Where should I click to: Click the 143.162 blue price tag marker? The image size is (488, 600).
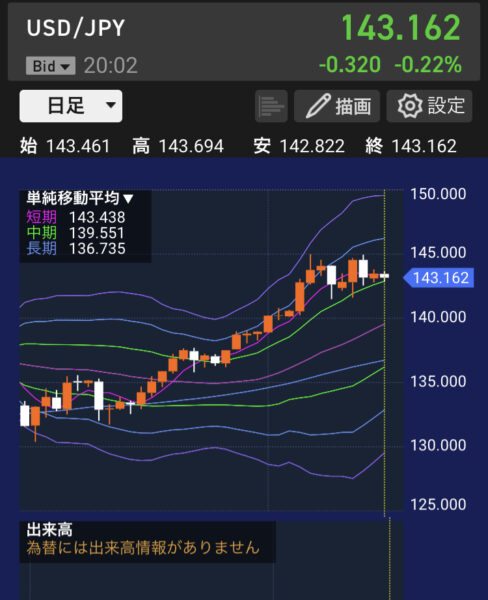[439, 278]
